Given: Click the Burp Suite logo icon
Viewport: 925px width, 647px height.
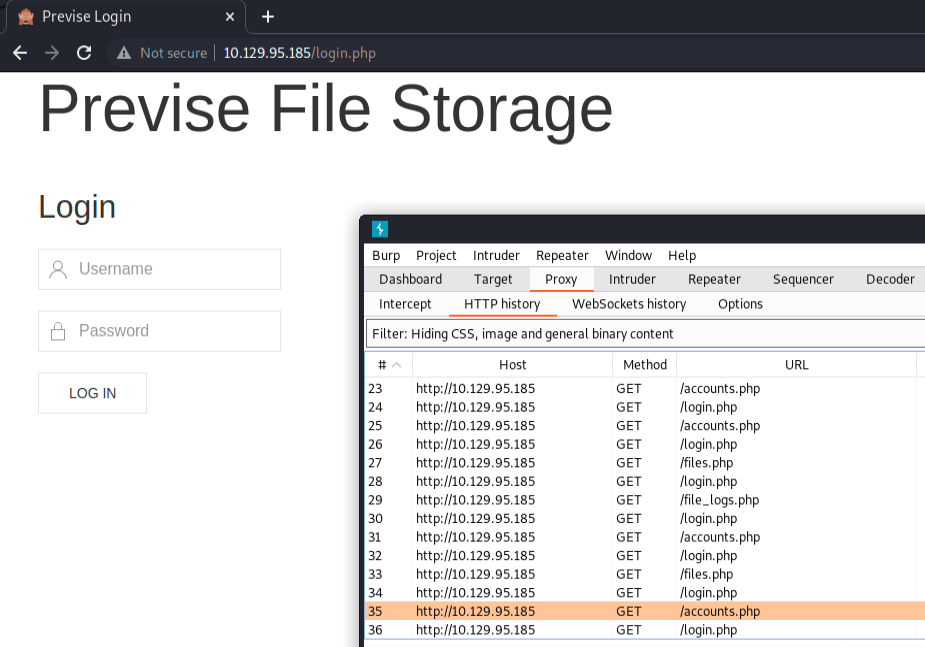Looking at the screenshot, I should coord(379,229).
